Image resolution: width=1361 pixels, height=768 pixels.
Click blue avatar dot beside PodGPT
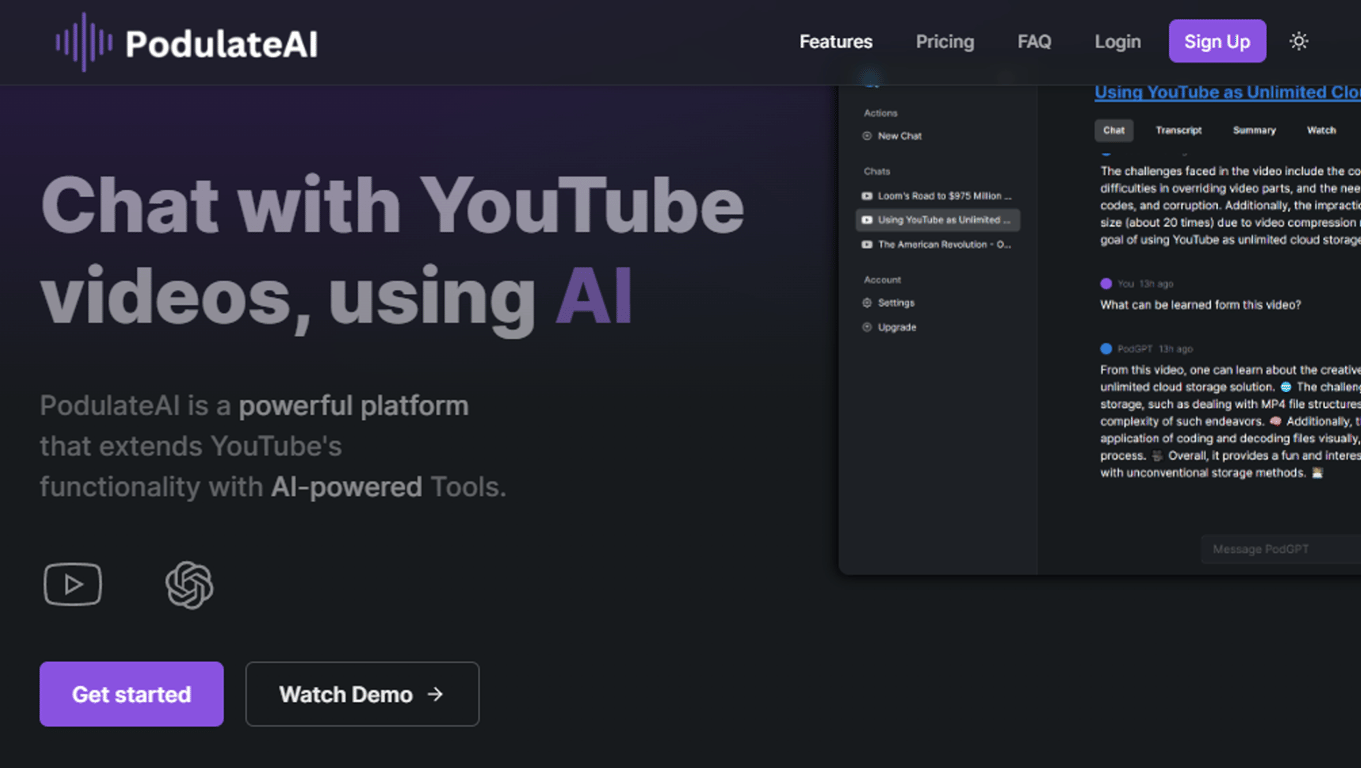point(1106,349)
